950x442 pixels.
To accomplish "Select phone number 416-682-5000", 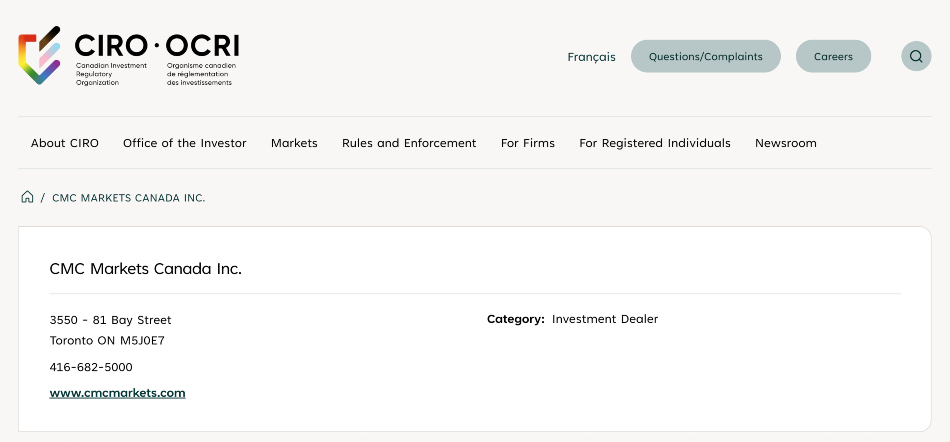I will [91, 367].
